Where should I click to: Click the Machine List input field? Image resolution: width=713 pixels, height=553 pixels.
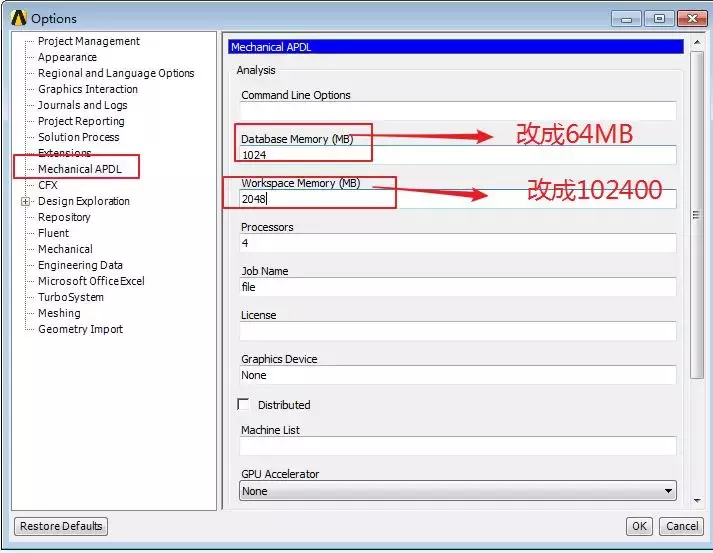click(458, 446)
